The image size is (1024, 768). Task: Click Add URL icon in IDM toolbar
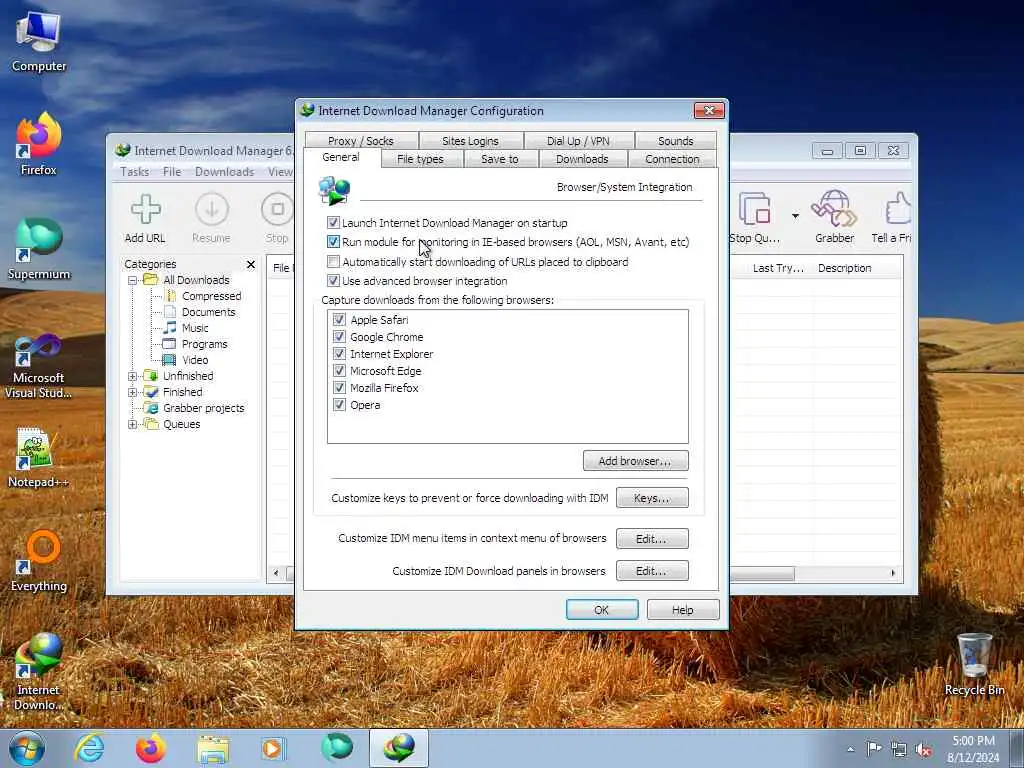[145, 210]
